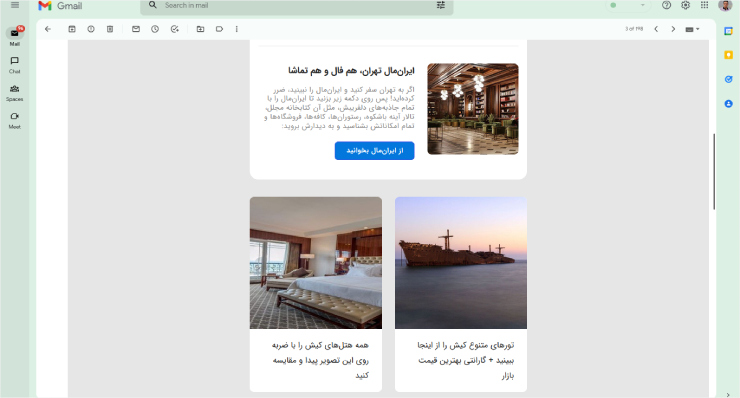The height and width of the screenshot is (398, 740).
Task: Delete this email with trash icon
Action: (109, 29)
